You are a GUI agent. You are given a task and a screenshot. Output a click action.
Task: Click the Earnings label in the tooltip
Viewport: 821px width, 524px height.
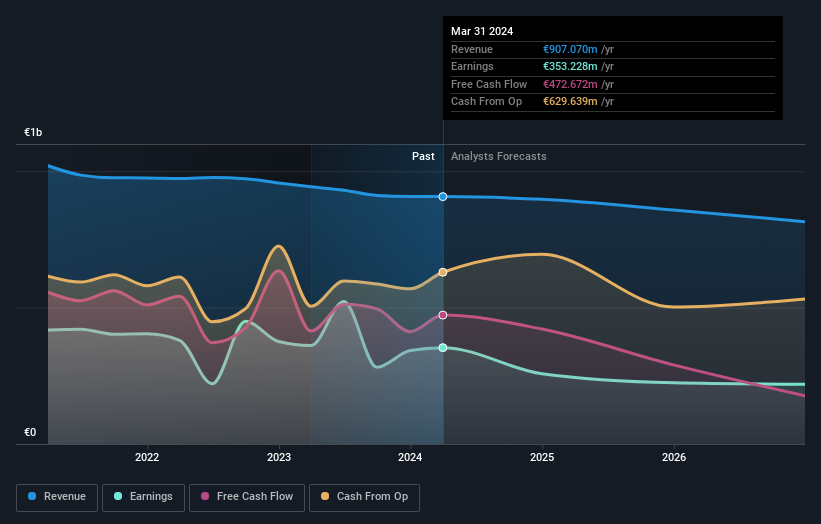pos(472,66)
